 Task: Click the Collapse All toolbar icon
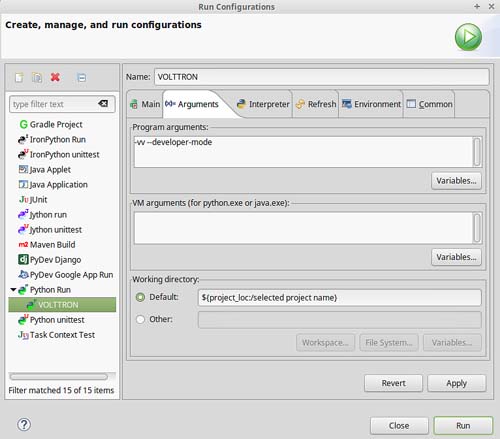[x=82, y=77]
